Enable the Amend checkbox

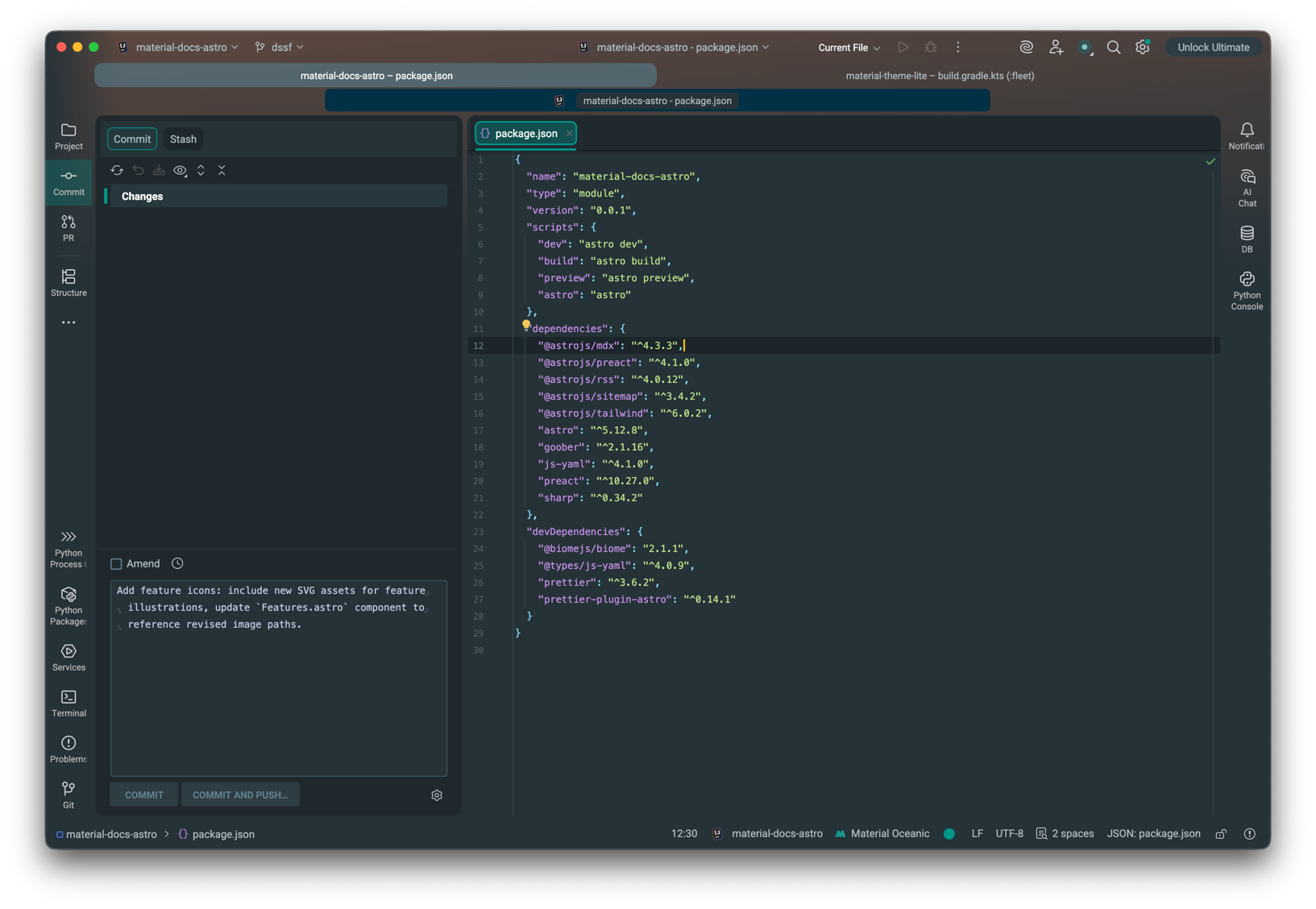pos(117,564)
